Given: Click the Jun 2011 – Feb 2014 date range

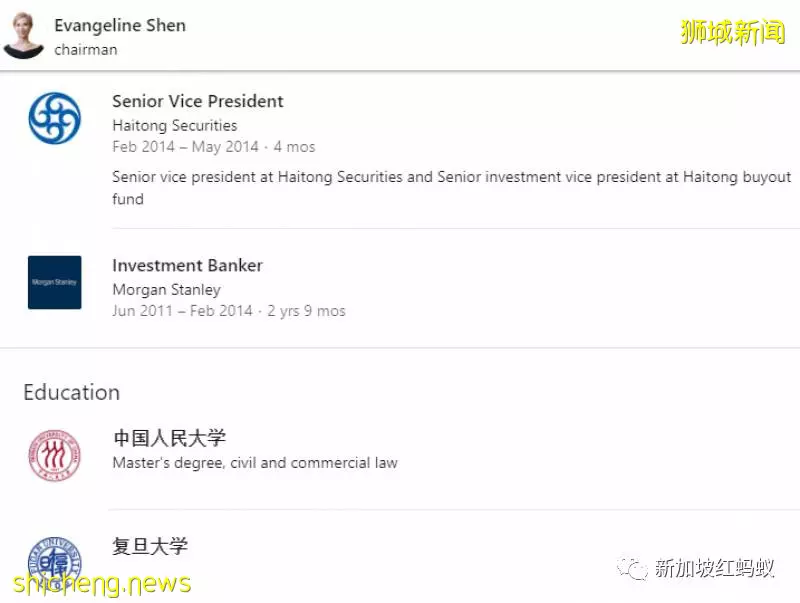Looking at the screenshot, I should [182, 311].
